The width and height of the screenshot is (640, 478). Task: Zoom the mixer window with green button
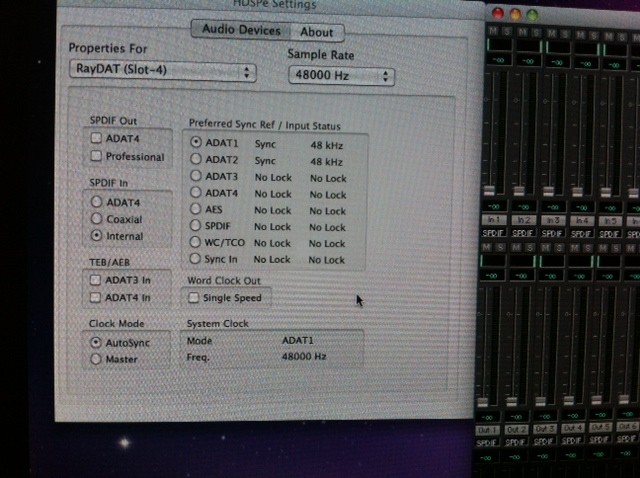(x=533, y=15)
